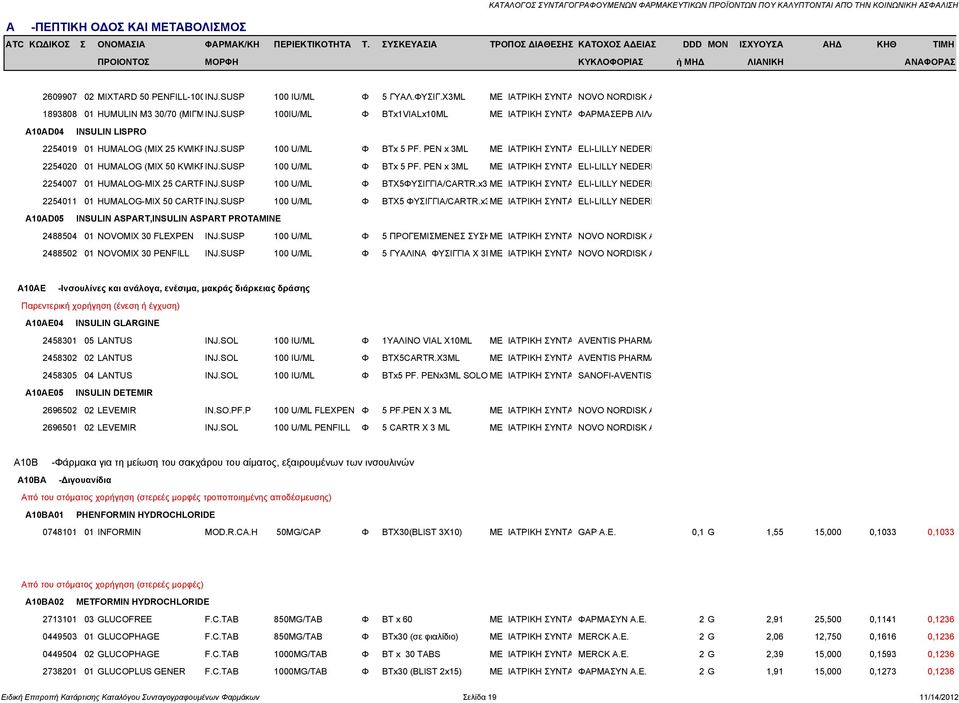Select the "BTX5CARTR.X3ML" packaging text

(421, 358)
